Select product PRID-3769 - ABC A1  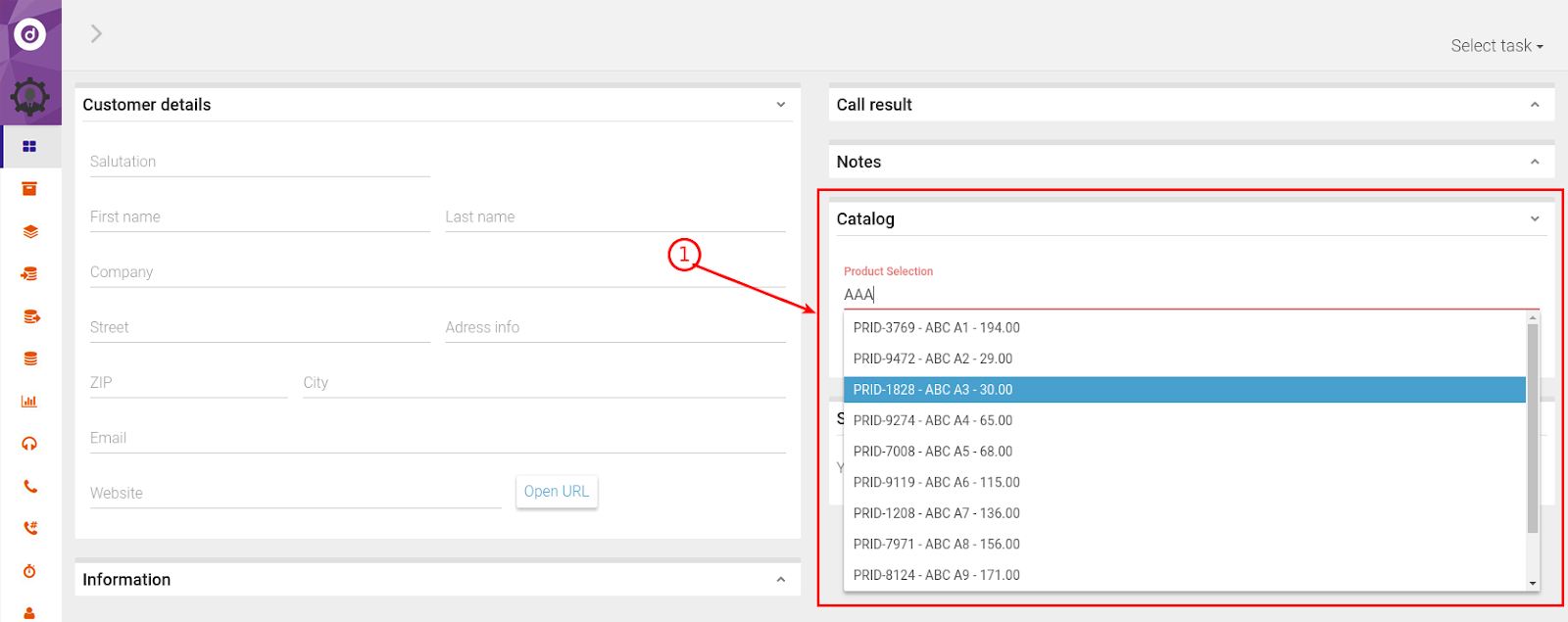point(936,328)
